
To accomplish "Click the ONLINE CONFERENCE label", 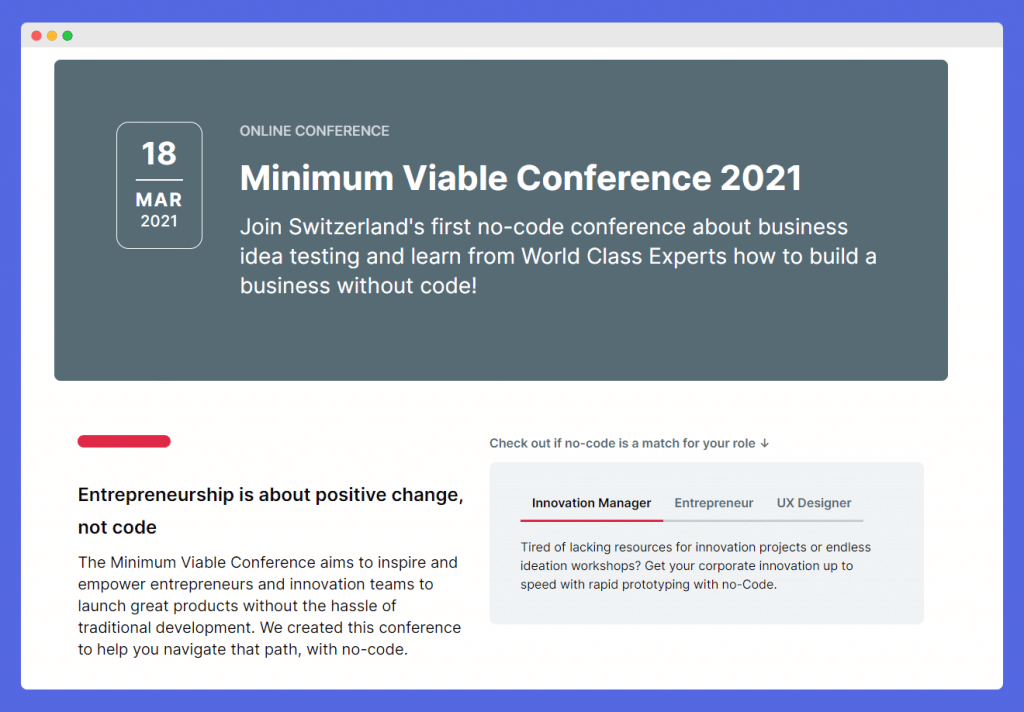I will point(314,131).
